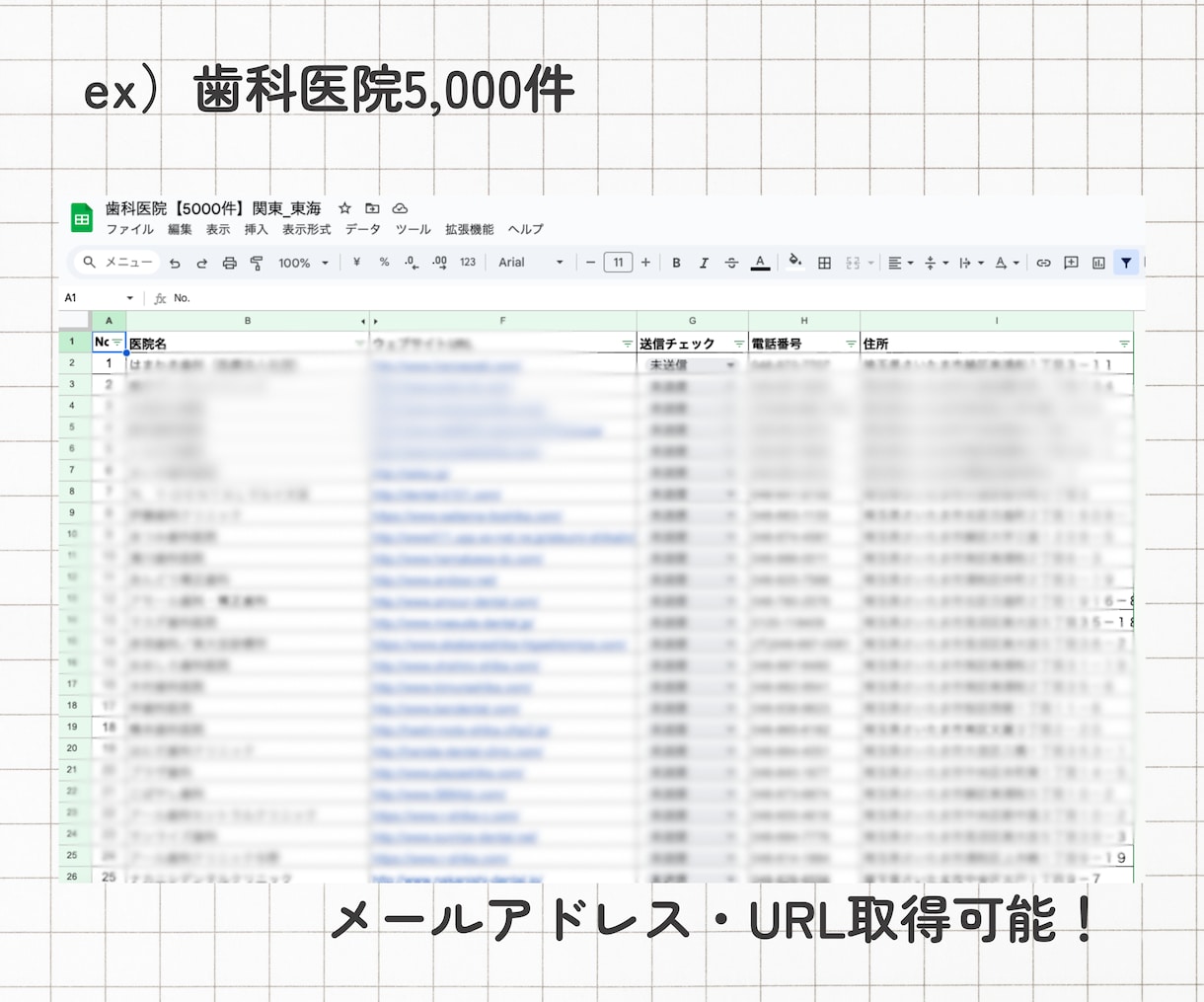Image resolution: width=1204 pixels, height=1002 pixels.
Task: Click the document title 歯科医院【5000件】関東_東海
Action: coord(213,208)
